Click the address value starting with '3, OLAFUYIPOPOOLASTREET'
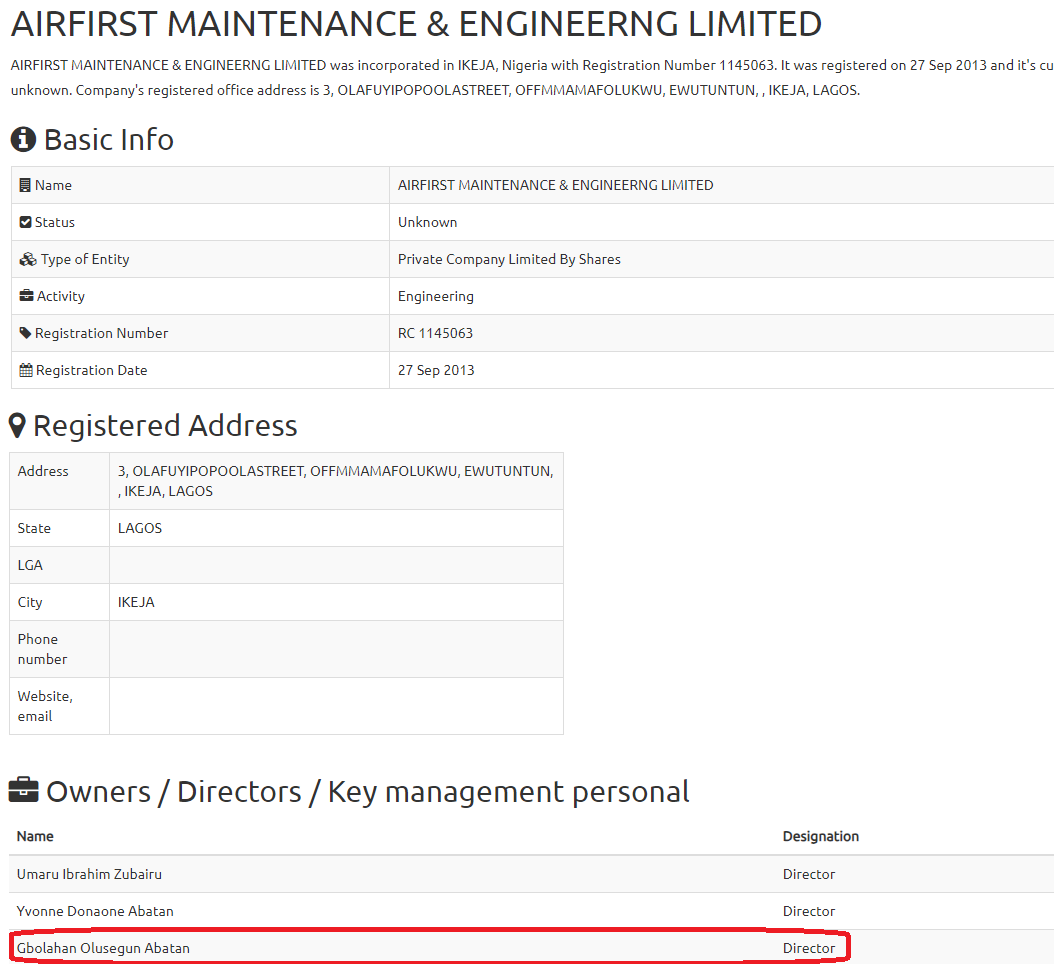The image size is (1054, 964). [x=335, y=481]
